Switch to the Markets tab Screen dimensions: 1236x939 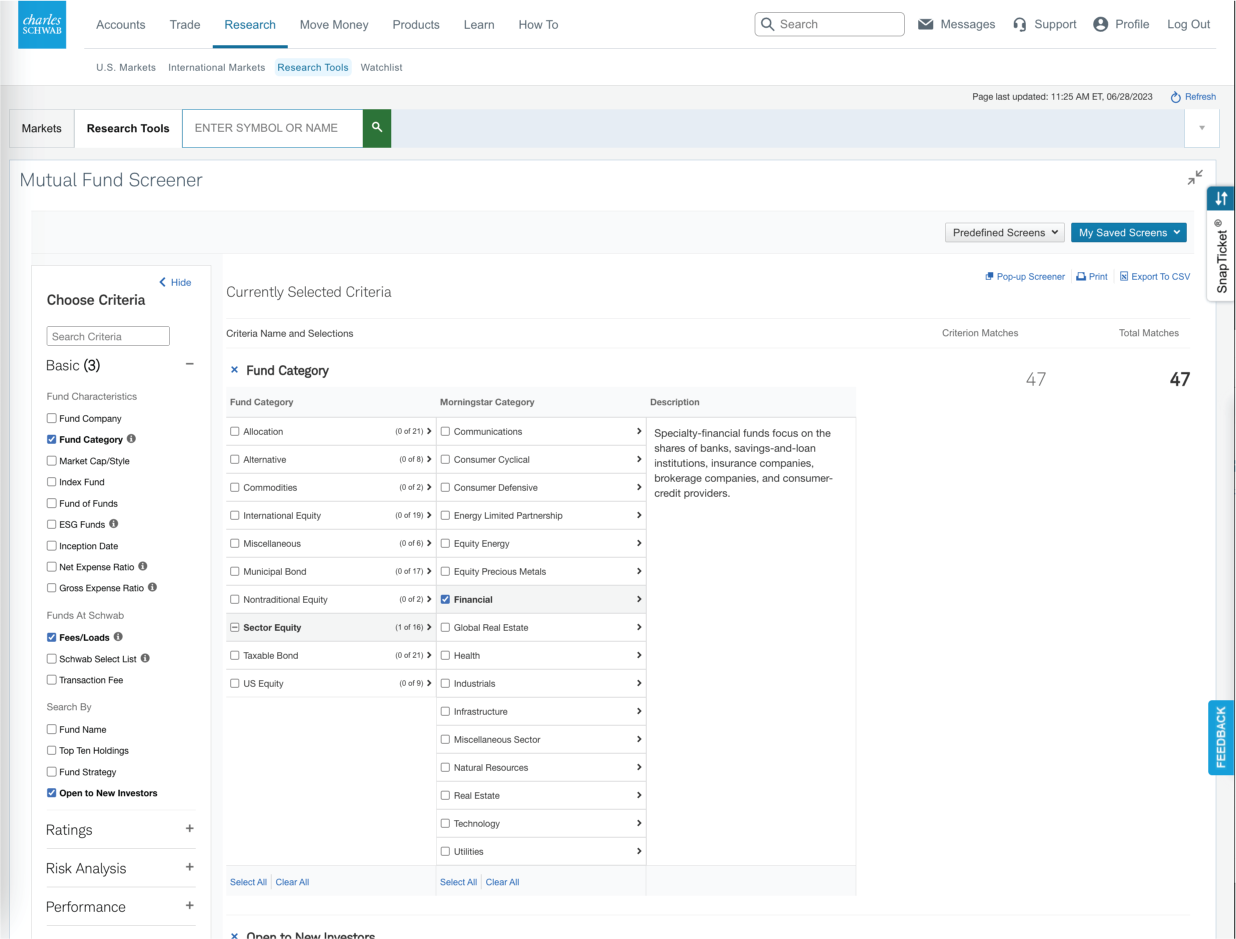click(x=42, y=128)
